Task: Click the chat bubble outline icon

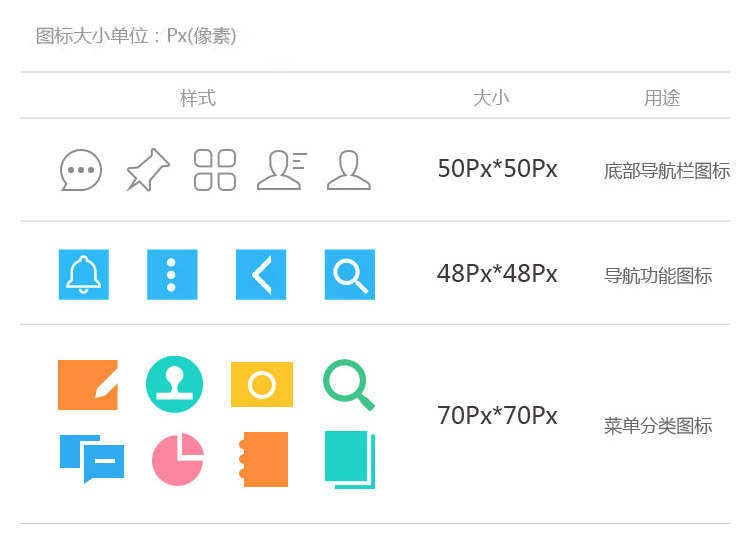Action: pyautogui.click(x=81, y=170)
